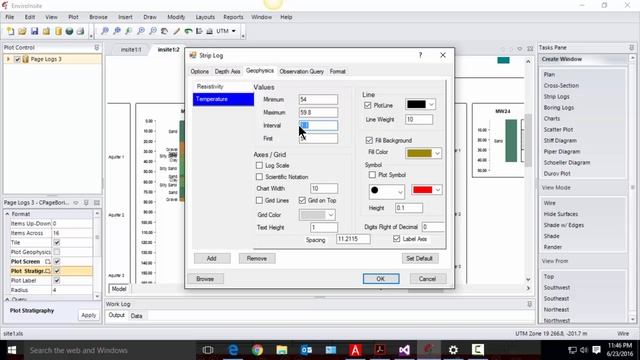Click the Cancel button
The height and width of the screenshot is (360, 640).
(x=427, y=279)
